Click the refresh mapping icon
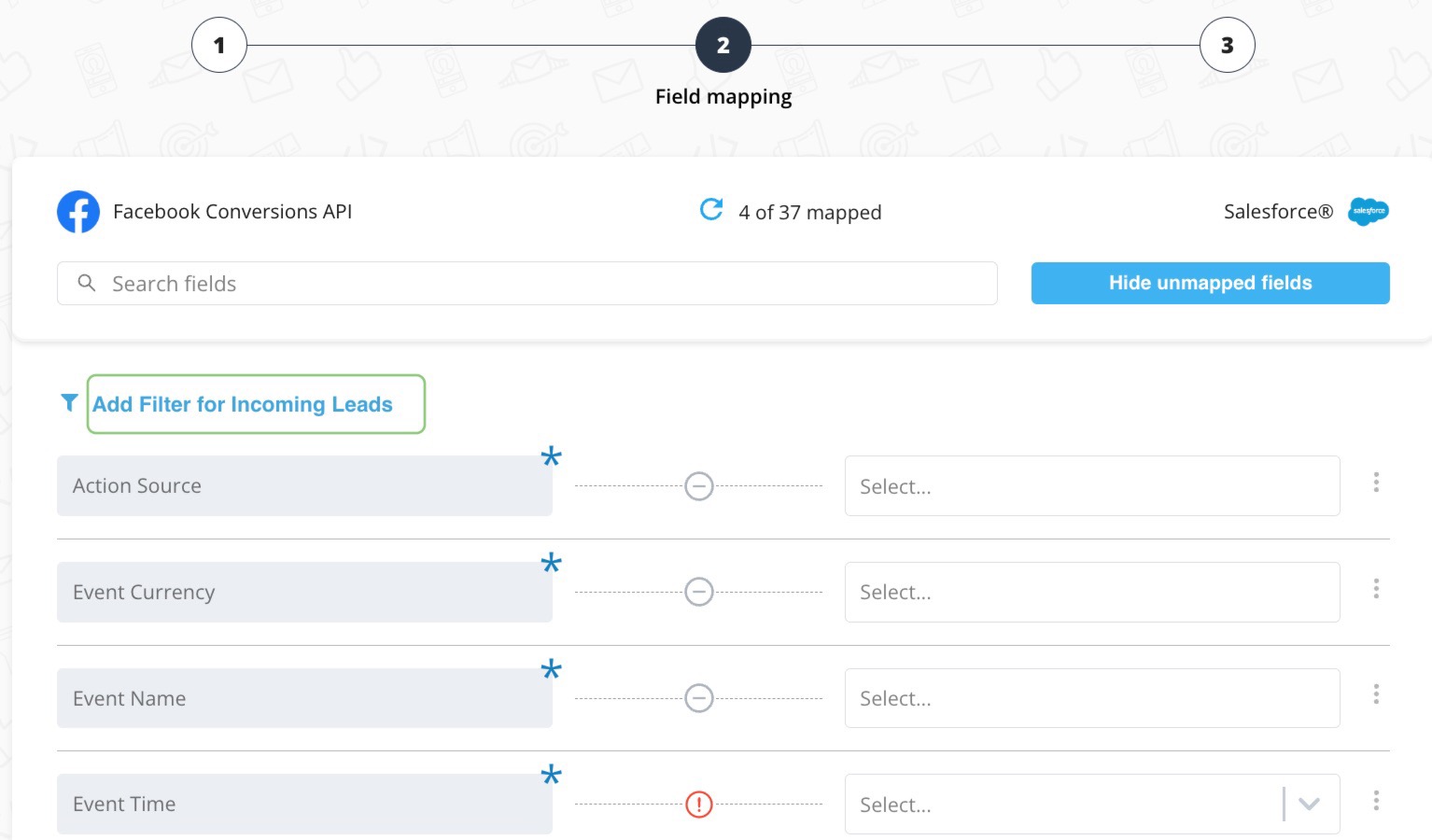Image resolution: width=1432 pixels, height=840 pixels. point(711,210)
